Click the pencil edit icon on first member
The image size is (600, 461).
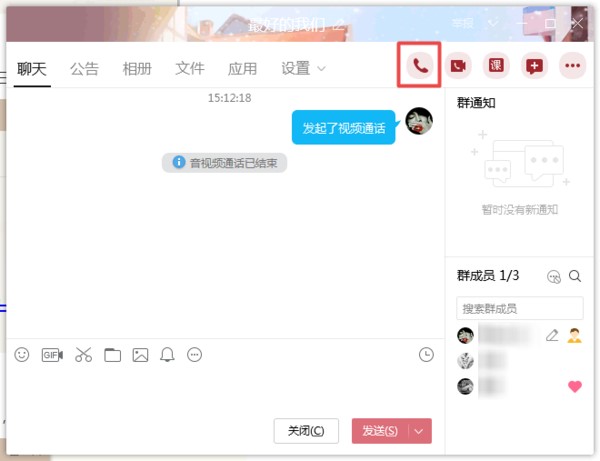coord(552,336)
